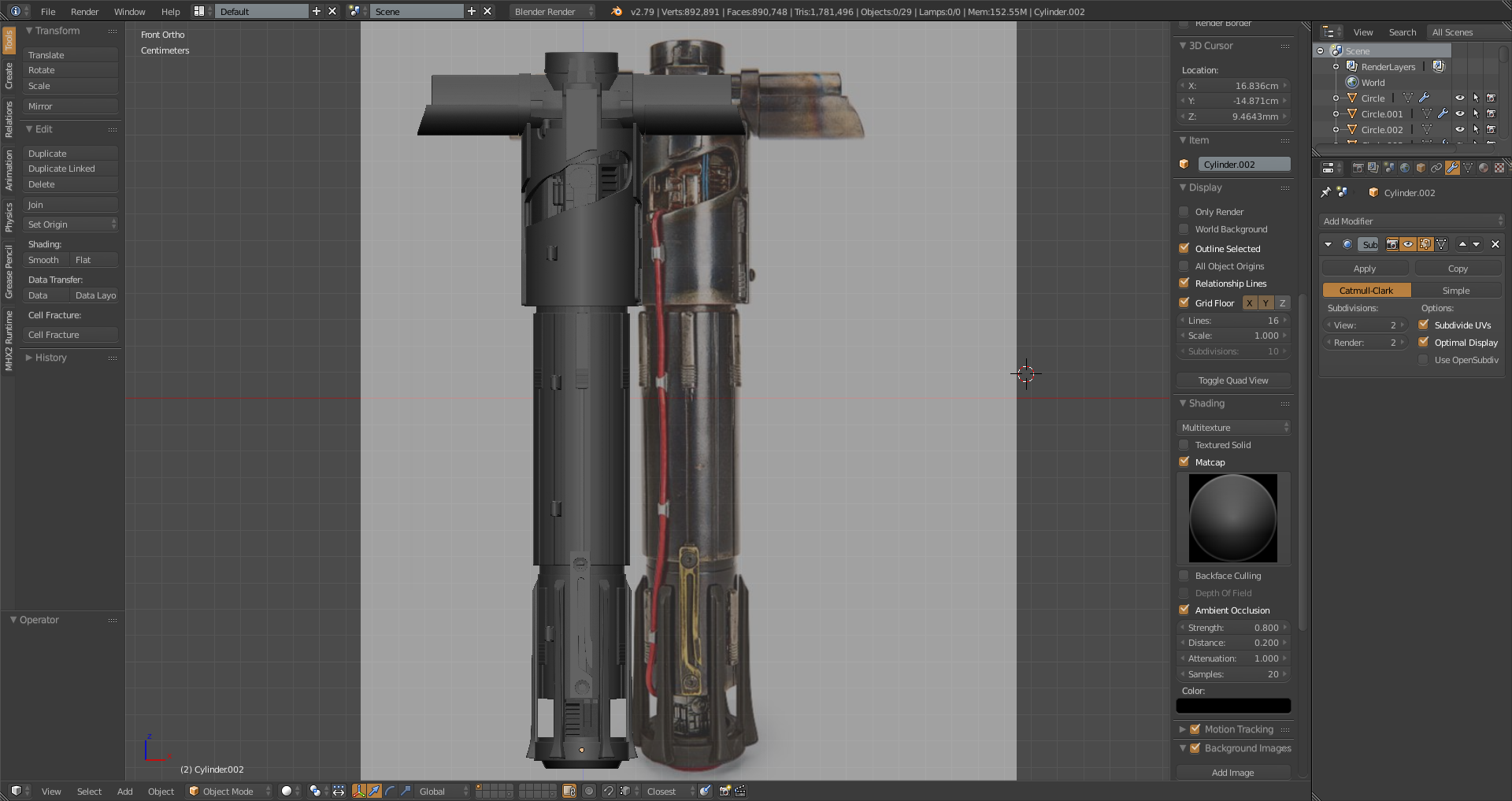Toggle the 3D manipulator widget

pyautogui.click(x=359, y=791)
